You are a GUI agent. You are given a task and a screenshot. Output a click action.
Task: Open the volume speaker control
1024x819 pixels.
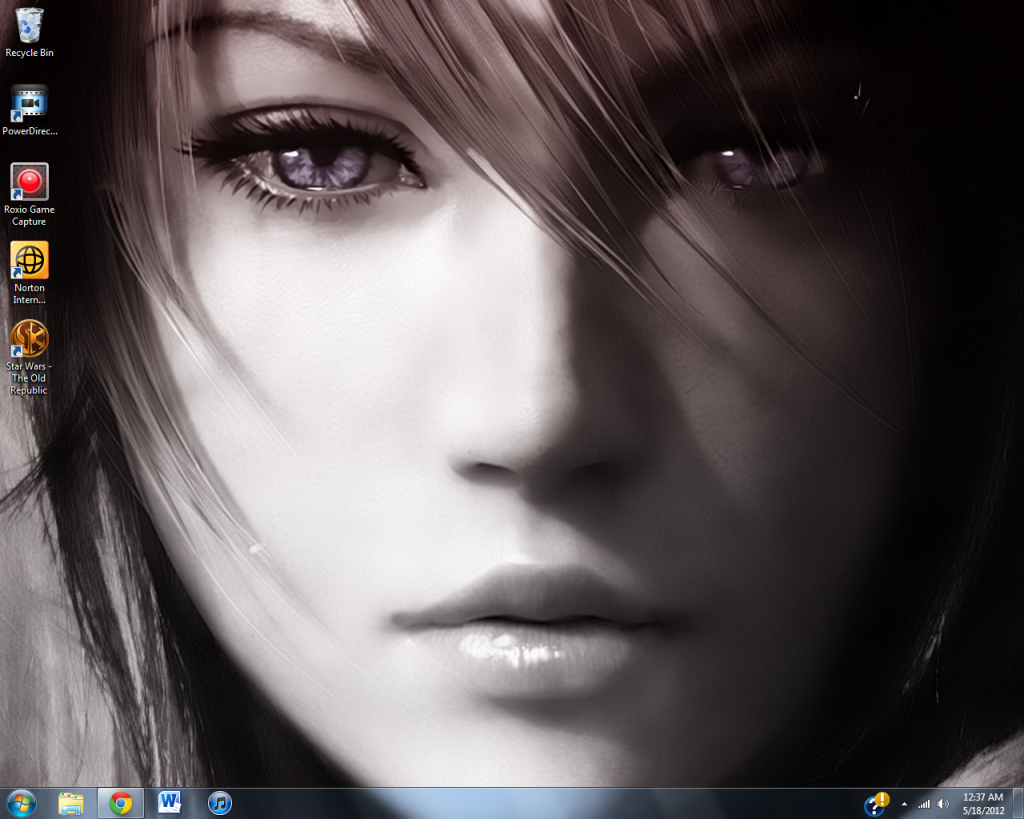[943, 804]
